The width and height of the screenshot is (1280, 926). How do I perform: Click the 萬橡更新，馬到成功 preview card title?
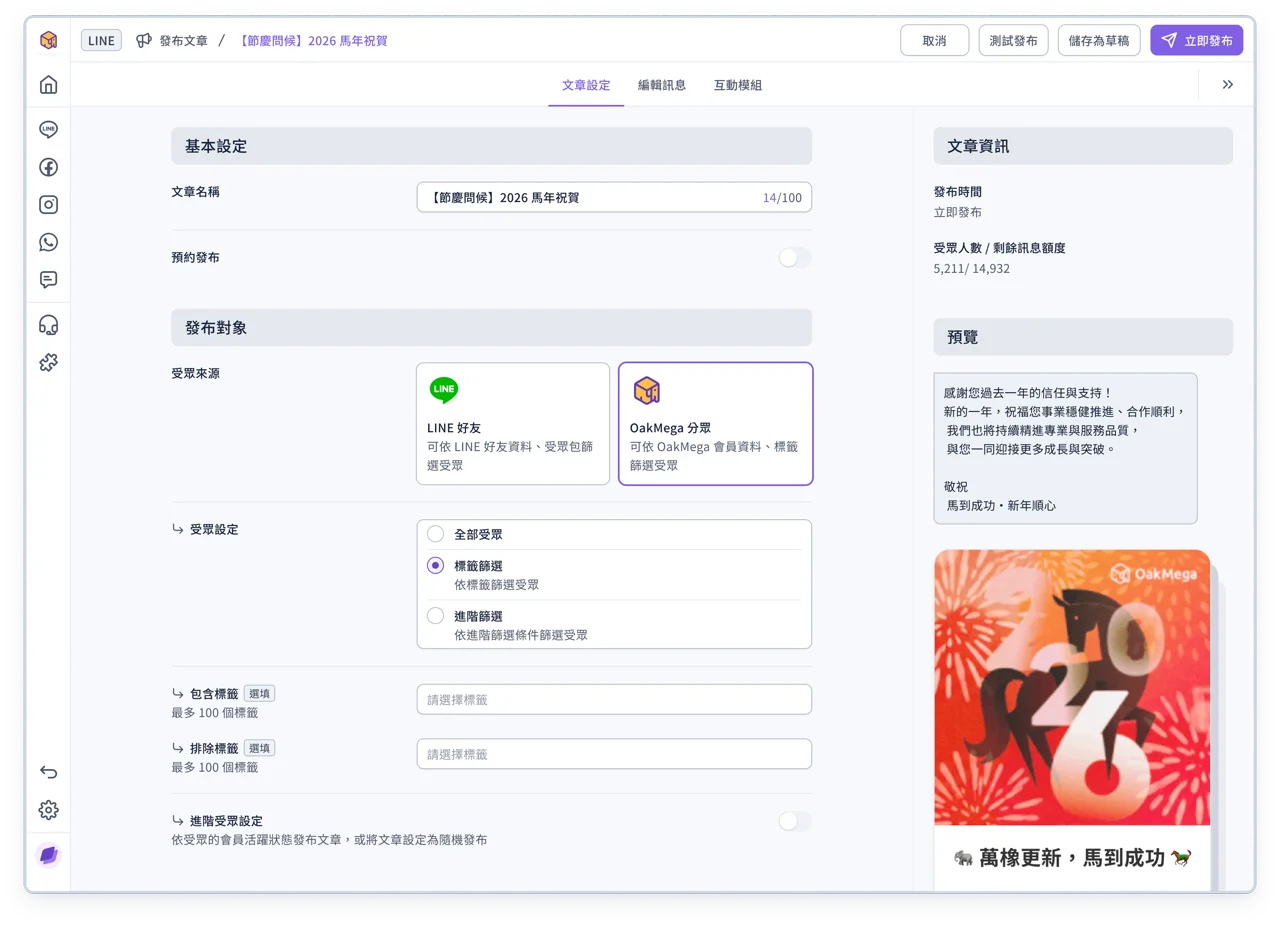(x=1072, y=857)
